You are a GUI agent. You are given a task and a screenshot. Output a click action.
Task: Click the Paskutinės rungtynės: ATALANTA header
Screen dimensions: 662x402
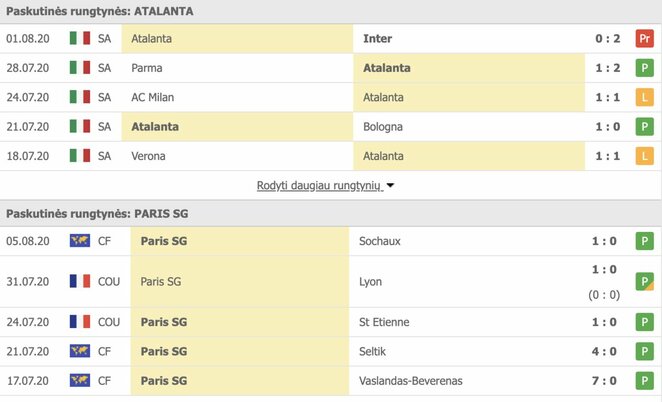pyautogui.click(x=100, y=11)
